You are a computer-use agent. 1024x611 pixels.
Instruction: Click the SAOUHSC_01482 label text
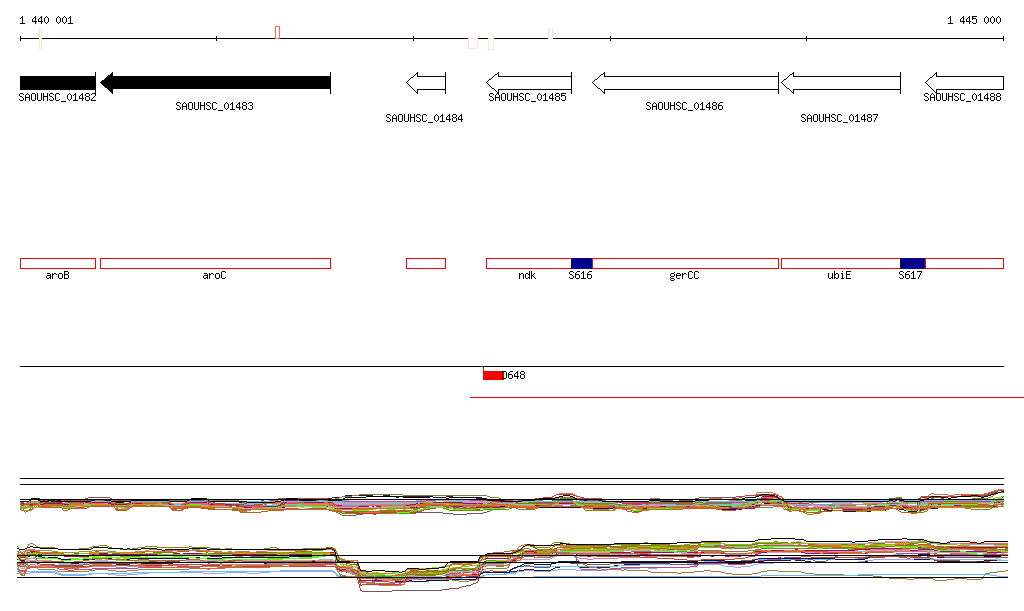(57, 97)
